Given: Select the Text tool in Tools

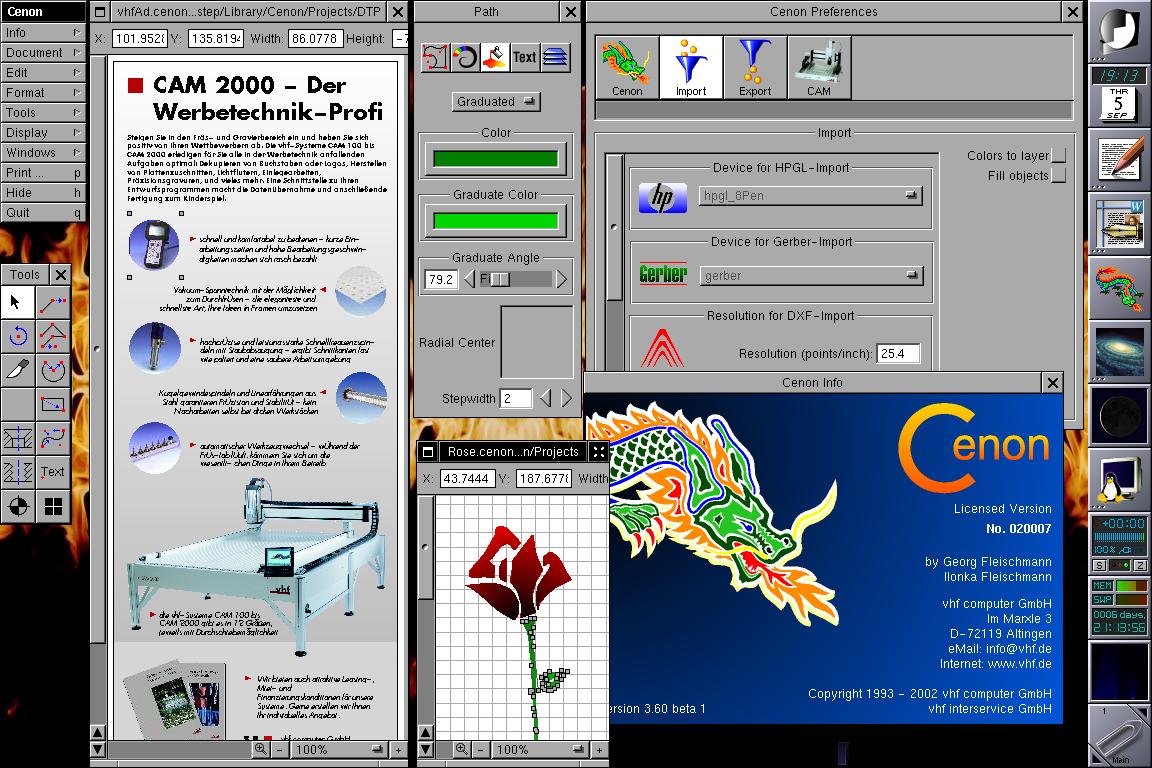Looking at the screenshot, I should 53,472.
